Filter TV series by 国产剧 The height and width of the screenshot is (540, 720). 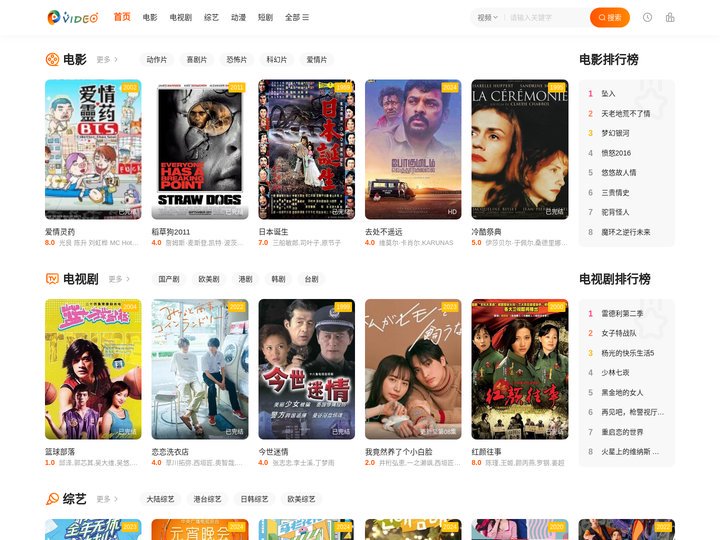pos(169,279)
